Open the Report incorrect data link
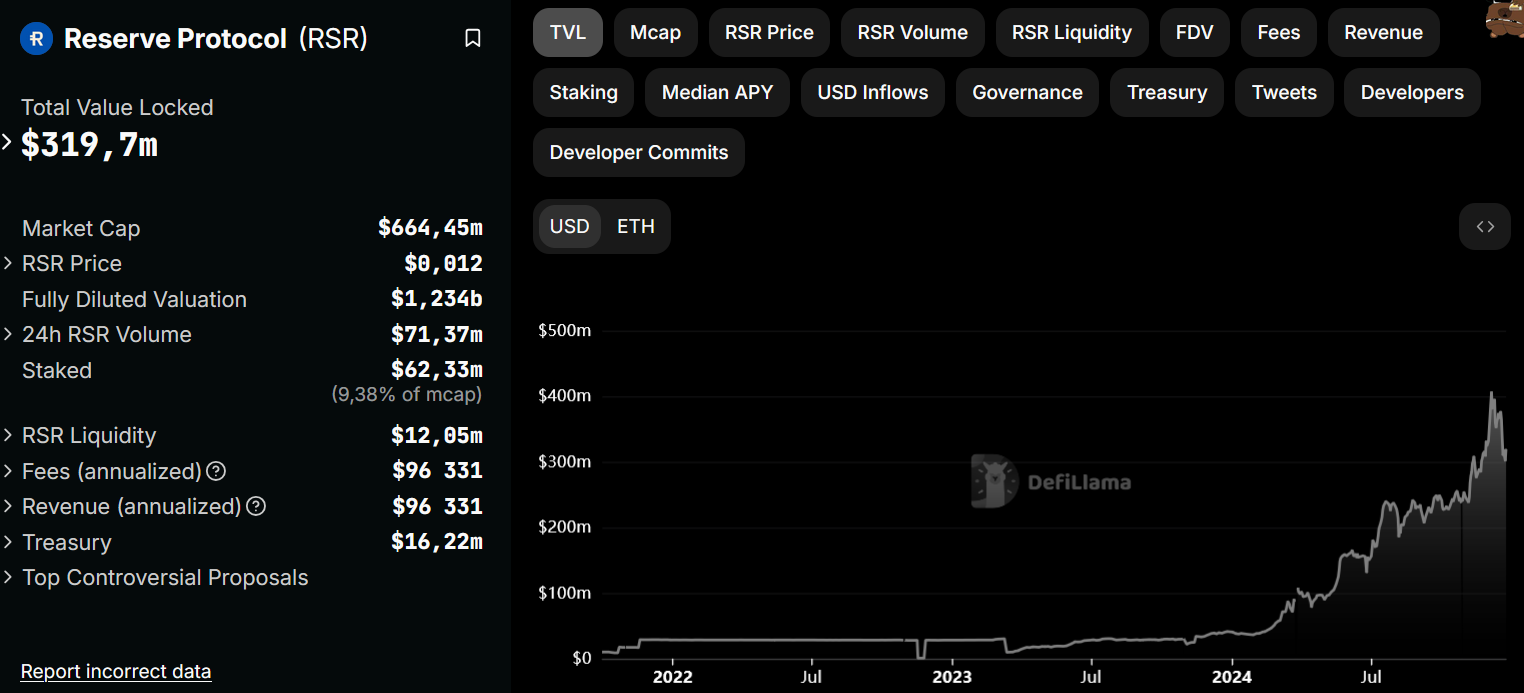This screenshot has width=1524, height=693. pos(116,671)
